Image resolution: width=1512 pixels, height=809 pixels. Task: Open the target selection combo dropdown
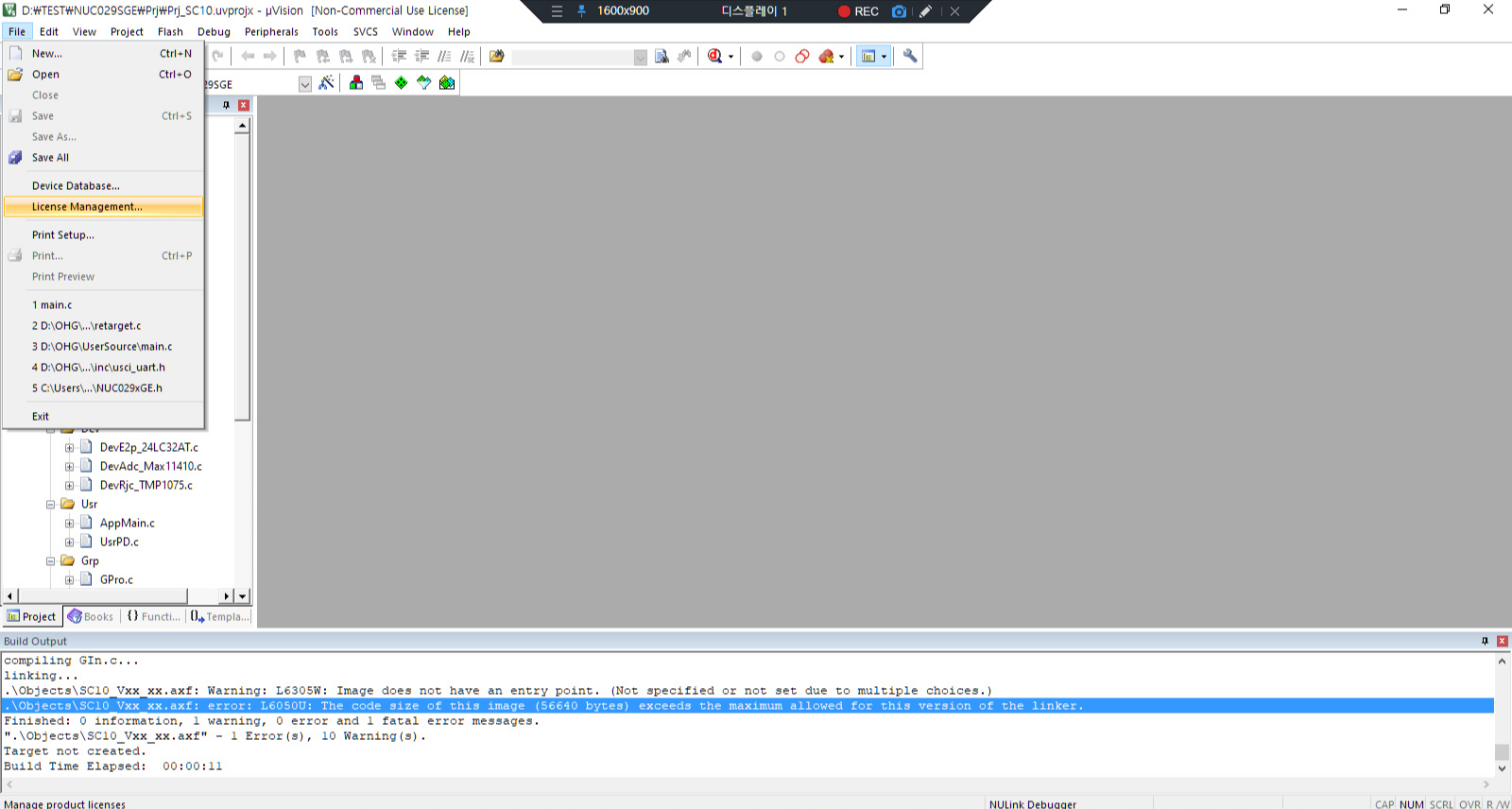coord(305,84)
